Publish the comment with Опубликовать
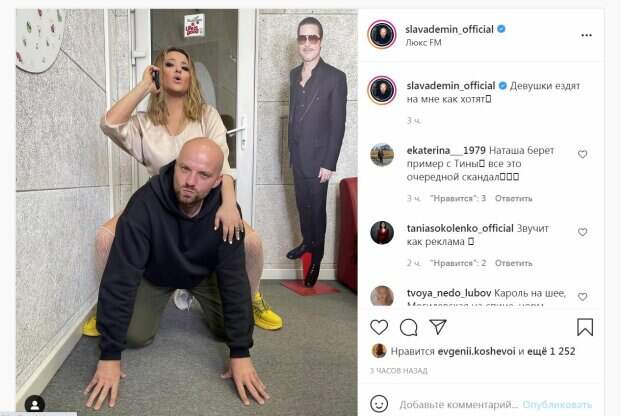 pyautogui.click(x=557, y=405)
